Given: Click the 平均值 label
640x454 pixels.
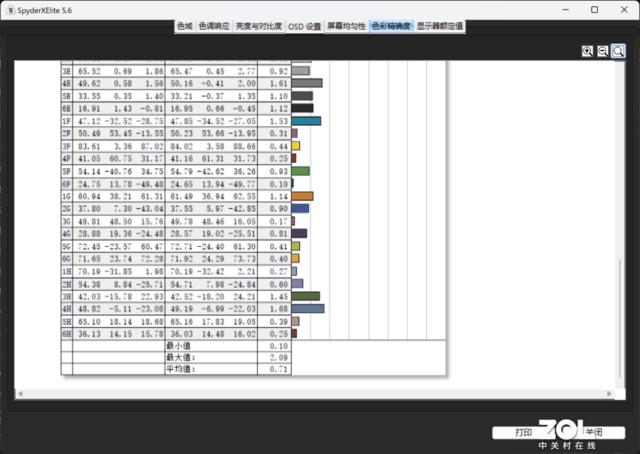Looking at the screenshot, I should [180, 369].
